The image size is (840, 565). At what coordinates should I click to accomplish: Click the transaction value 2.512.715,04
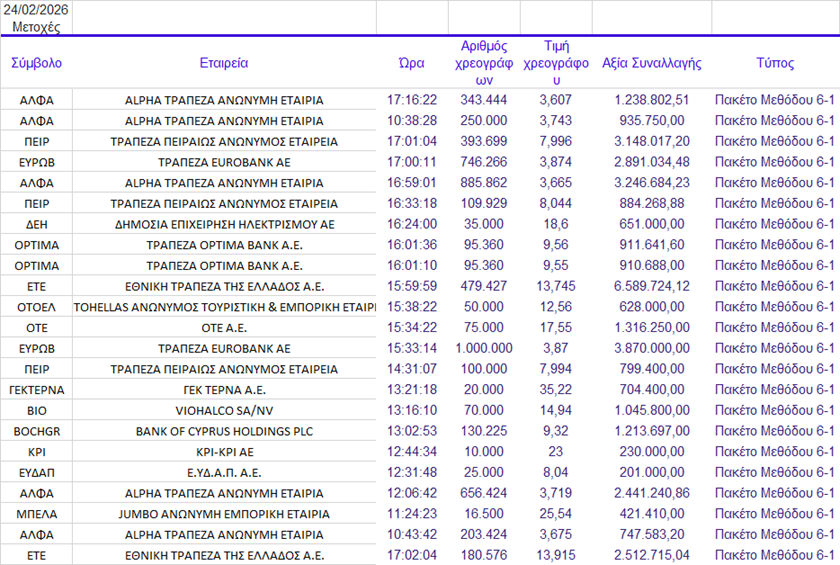tap(652, 555)
